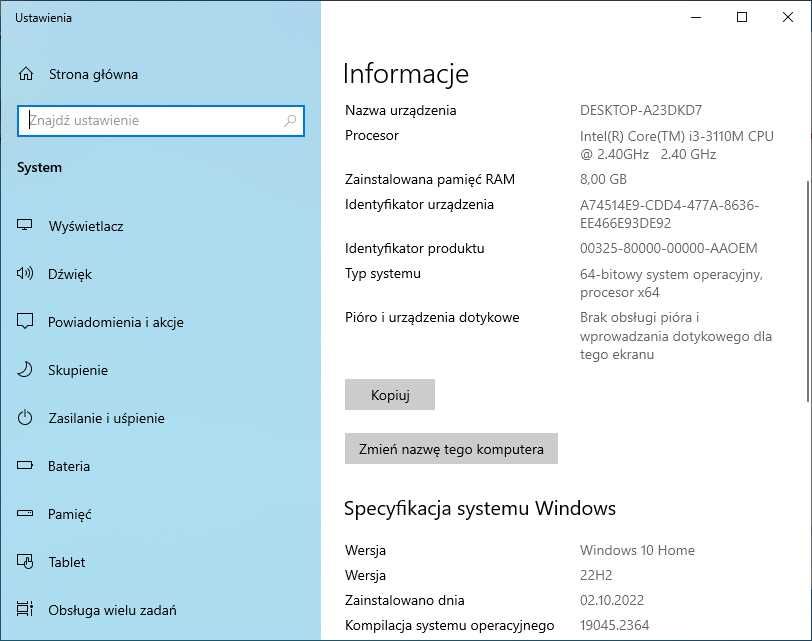Click the magnifier icon in search box
Screen dimensions: 812x641
coord(290,121)
